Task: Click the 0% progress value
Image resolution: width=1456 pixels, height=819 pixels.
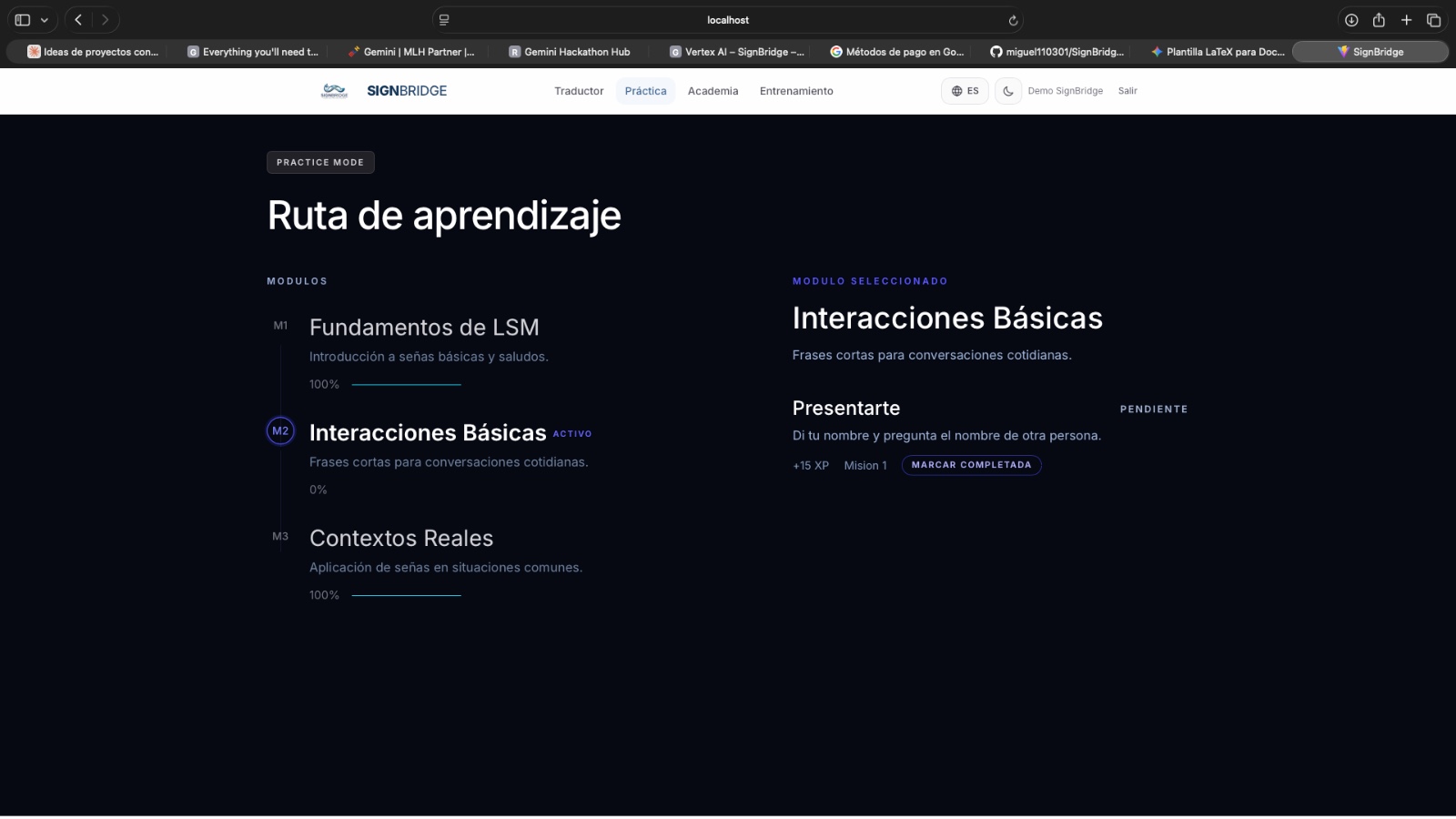Action: pos(318,490)
